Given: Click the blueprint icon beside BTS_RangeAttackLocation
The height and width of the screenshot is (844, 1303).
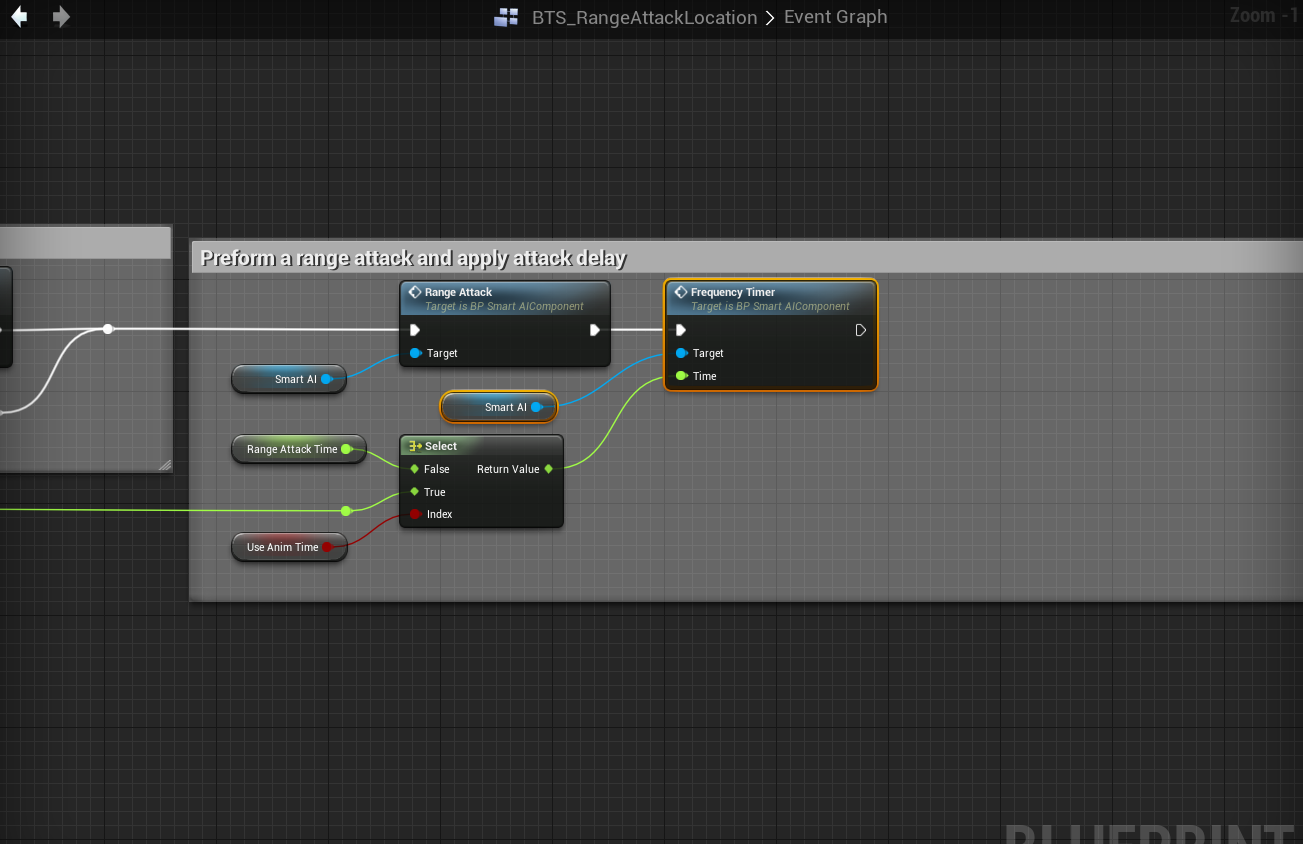Looking at the screenshot, I should [507, 18].
